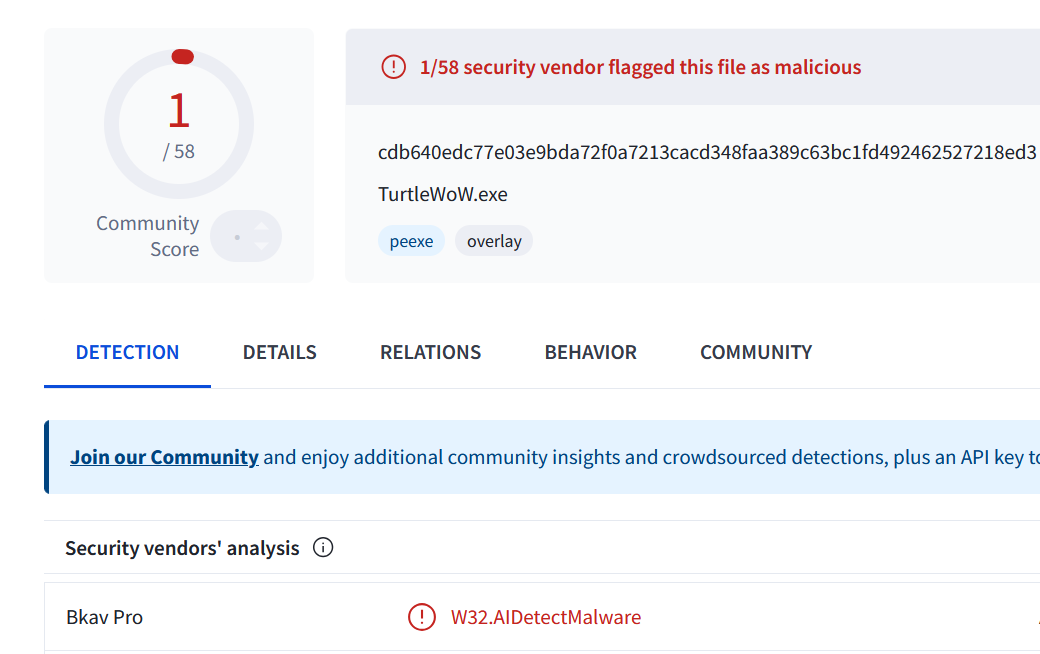
Task: Switch to the BEHAVIOR tab
Action: (590, 352)
